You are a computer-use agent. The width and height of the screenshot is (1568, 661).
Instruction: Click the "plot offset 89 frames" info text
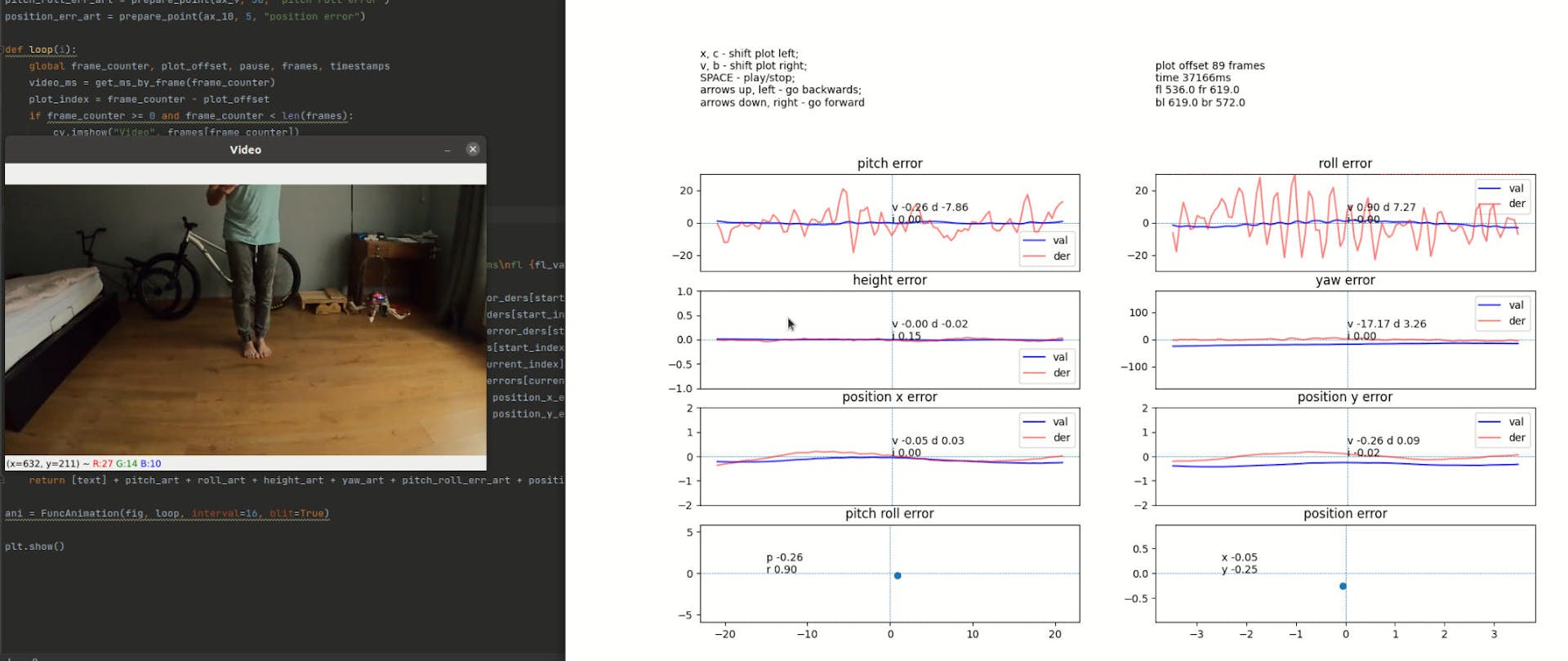click(1209, 65)
